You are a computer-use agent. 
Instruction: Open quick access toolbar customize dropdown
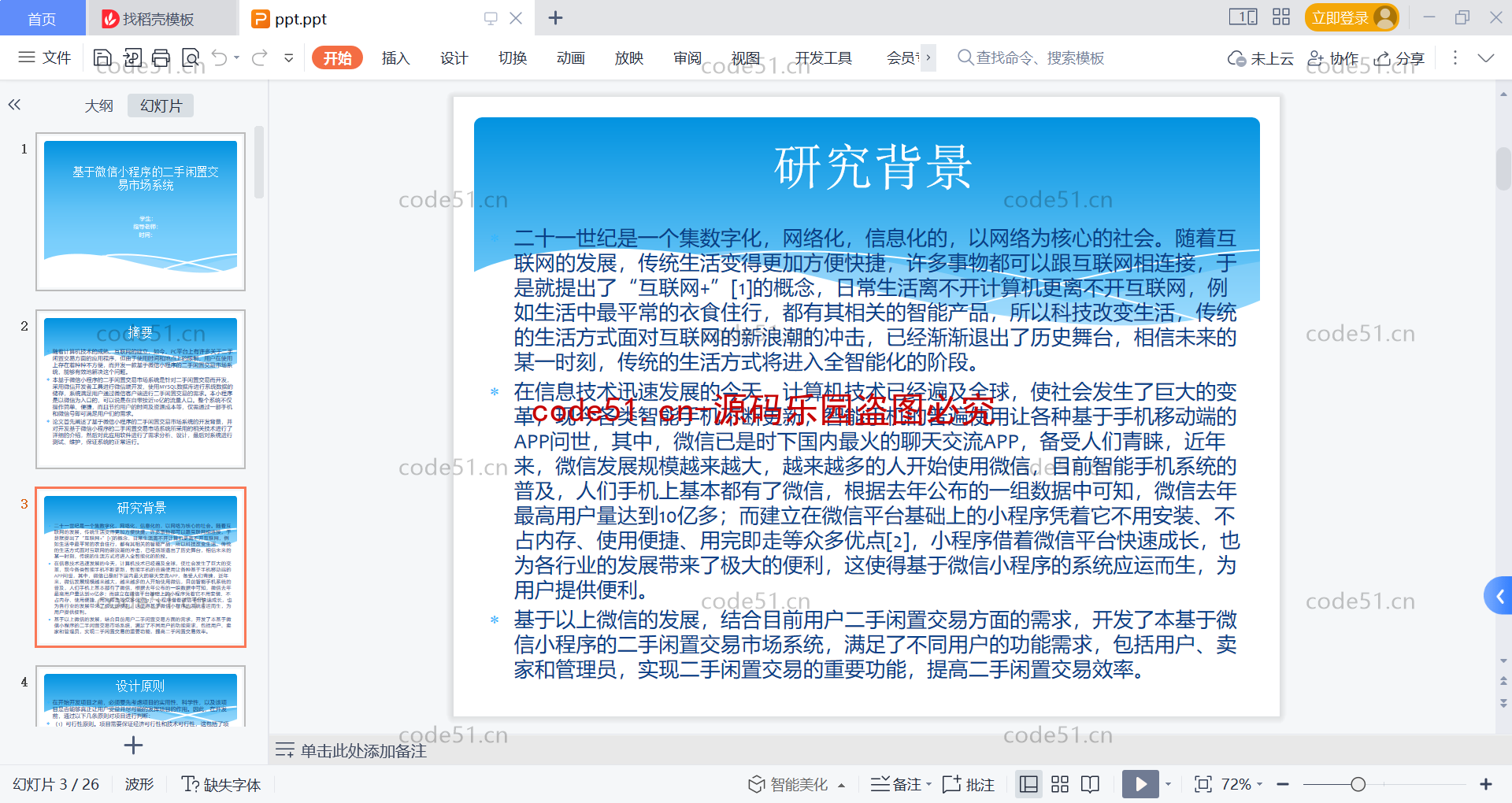coord(289,57)
